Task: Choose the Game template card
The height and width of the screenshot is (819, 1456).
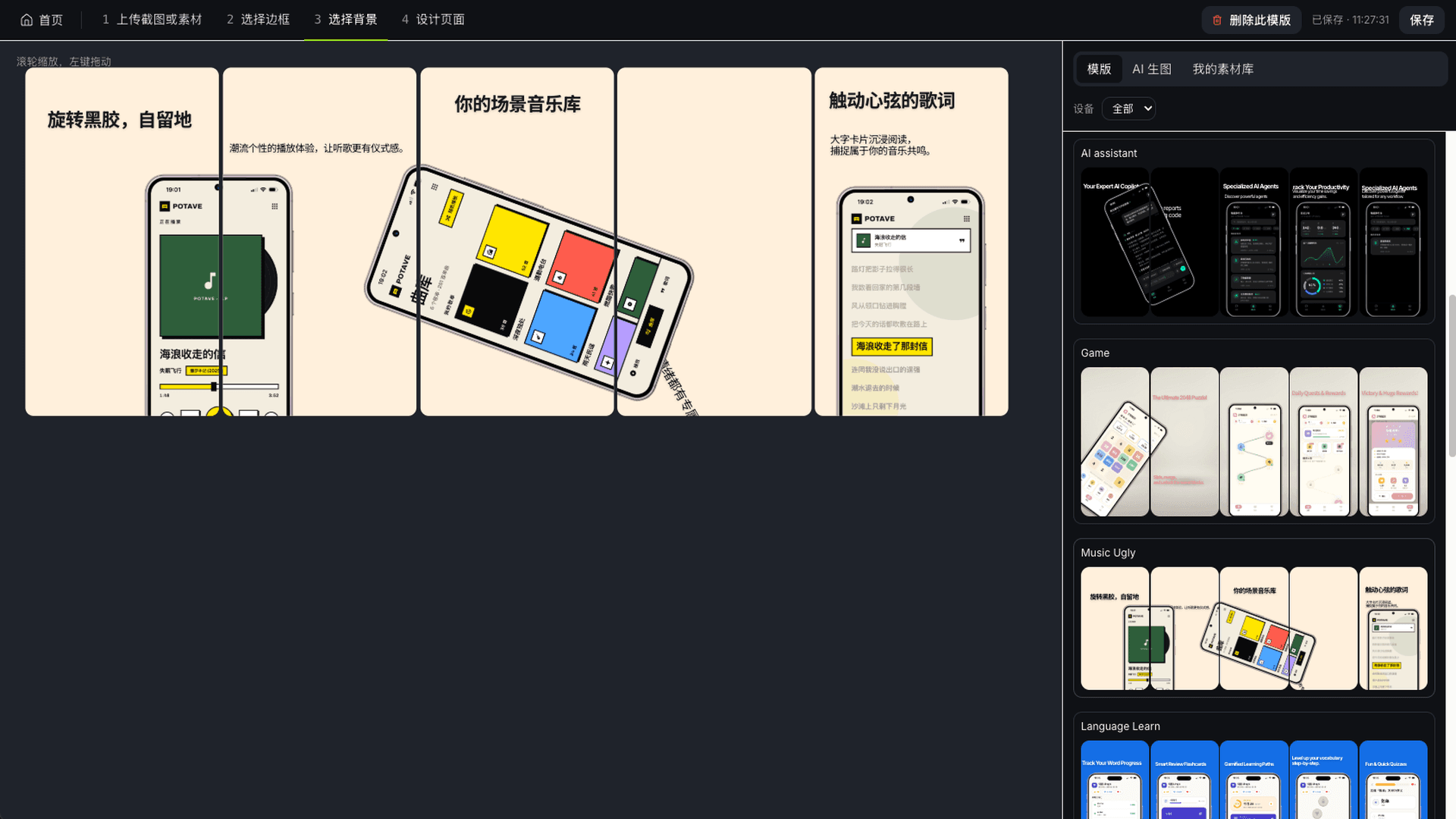Action: click(1254, 431)
